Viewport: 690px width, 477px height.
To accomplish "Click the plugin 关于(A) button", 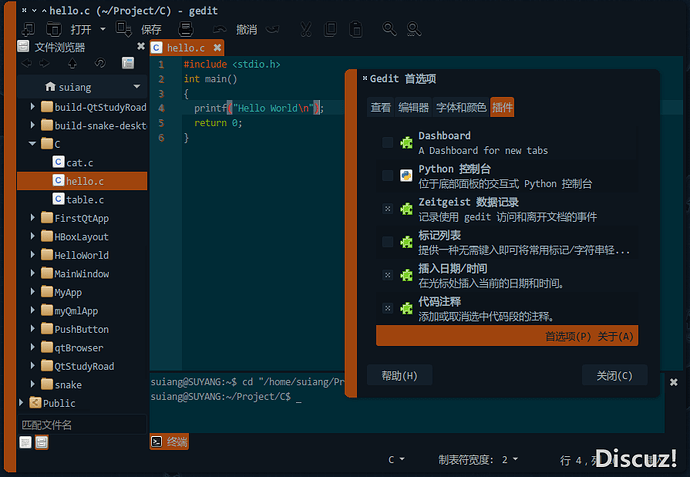I will click(616, 337).
